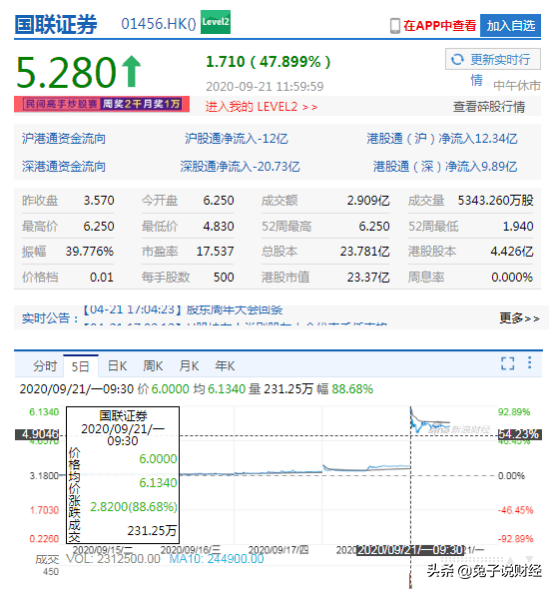This screenshot has width=554, height=590.
Task: Click the refresh icon in 更新实时行情
Action: click(457, 59)
